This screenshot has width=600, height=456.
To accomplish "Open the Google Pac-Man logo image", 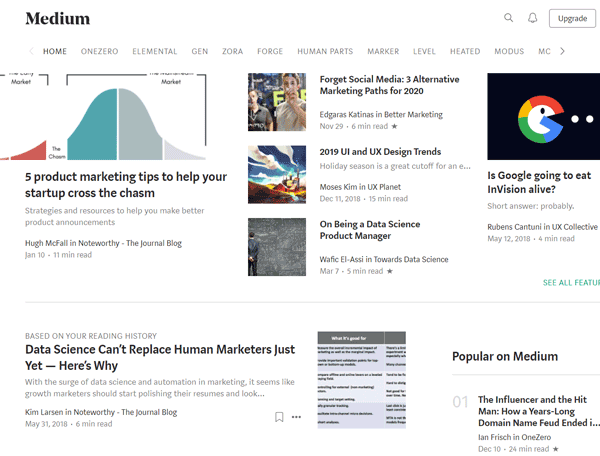I will pos(544,116).
